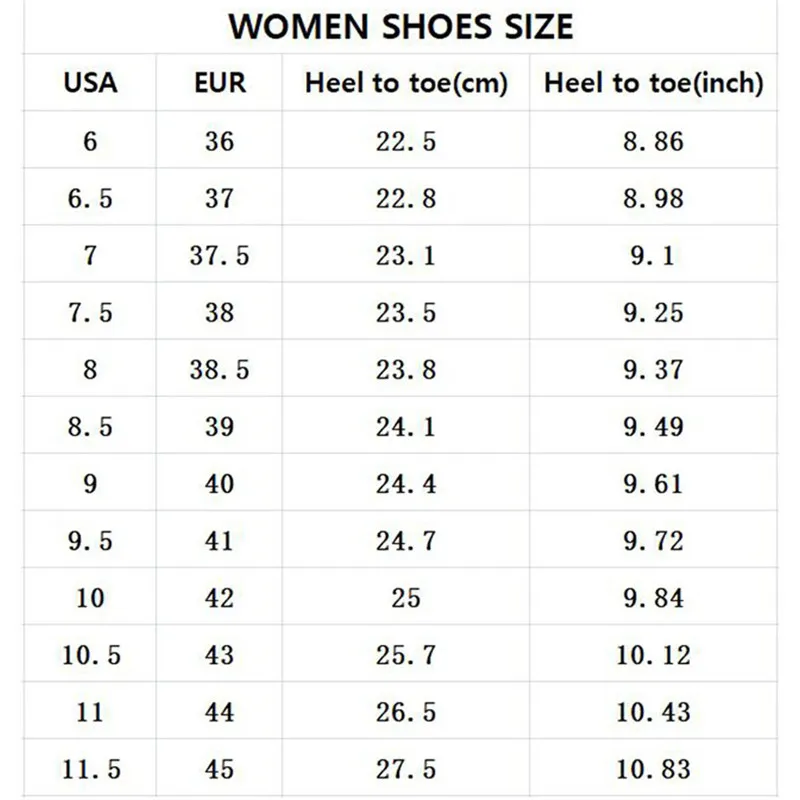Screen dimensions: 800x800
Task: Select the 8.86 inch cell
Action: pyautogui.click(x=653, y=141)
